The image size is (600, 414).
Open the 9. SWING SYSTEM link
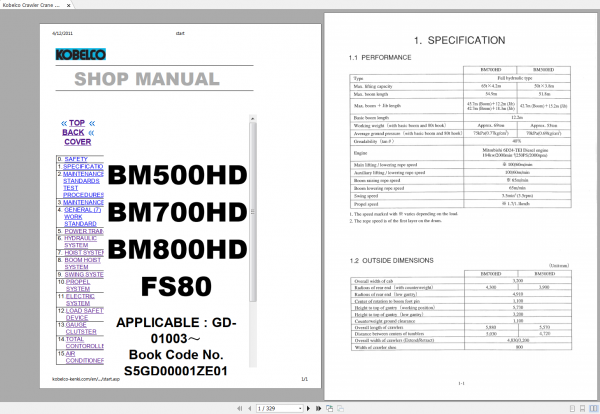click(84, 274)
